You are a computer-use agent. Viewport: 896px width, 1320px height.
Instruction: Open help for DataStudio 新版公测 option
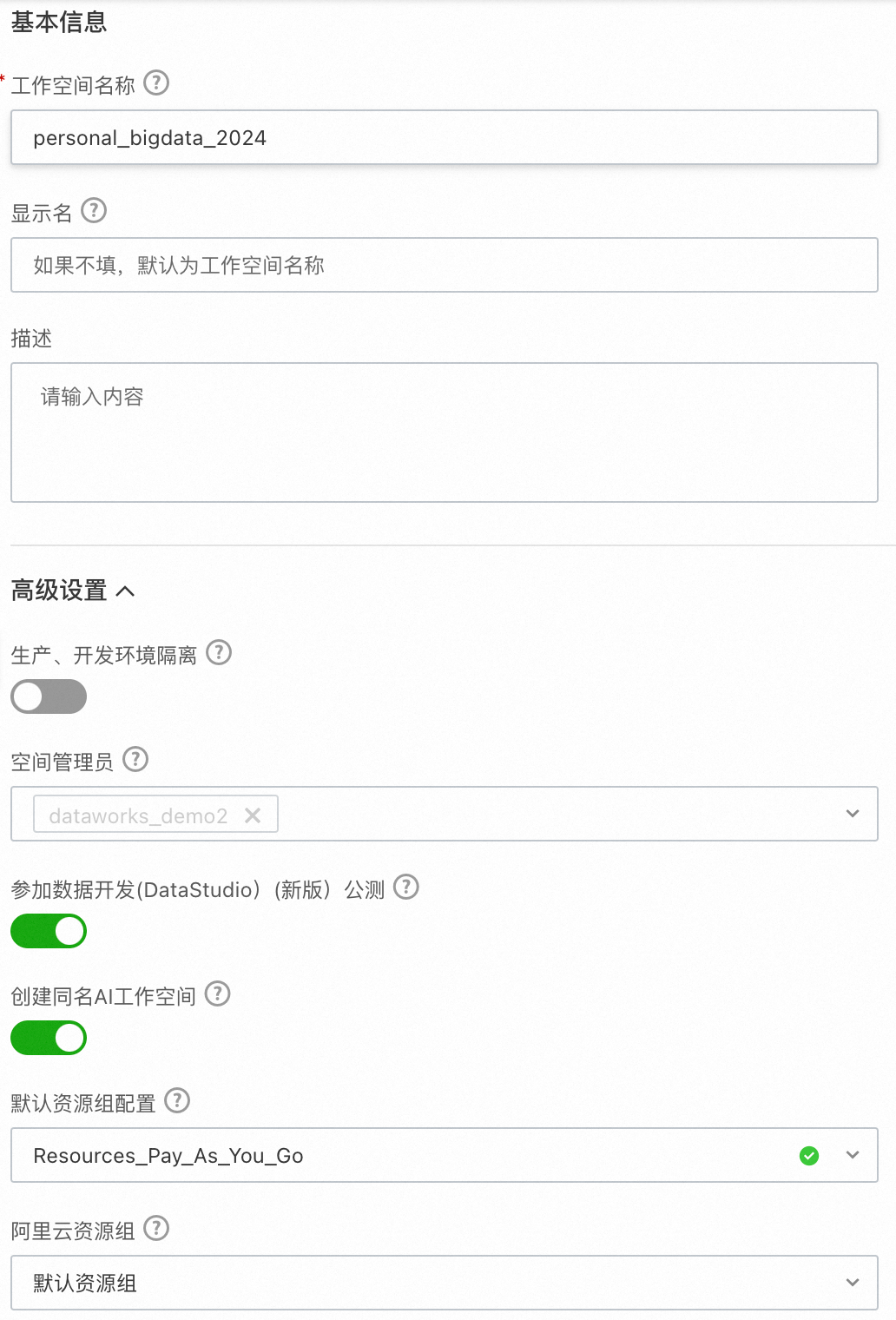[x=405, y=888]
